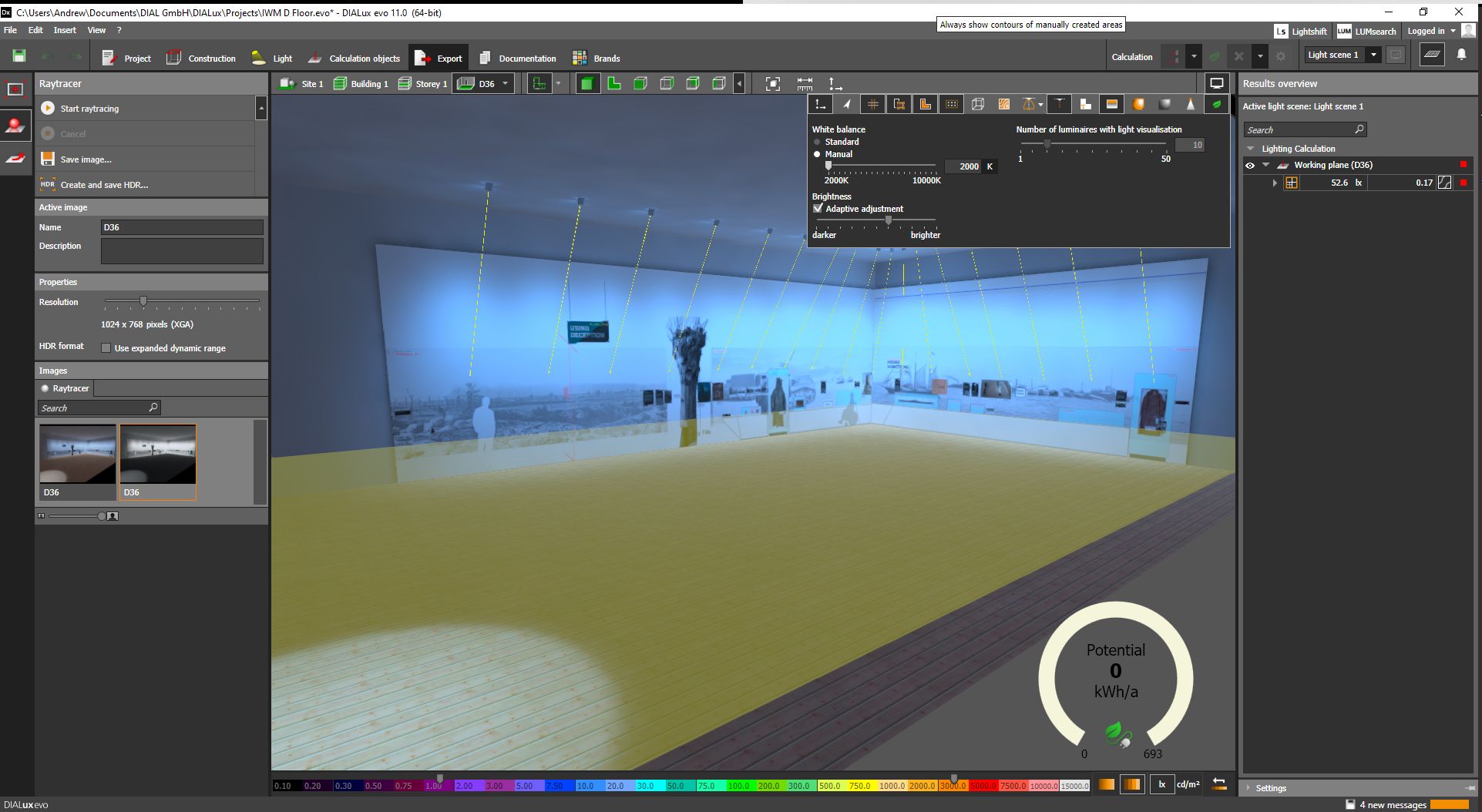Open the Insert menu

point(65,30)
